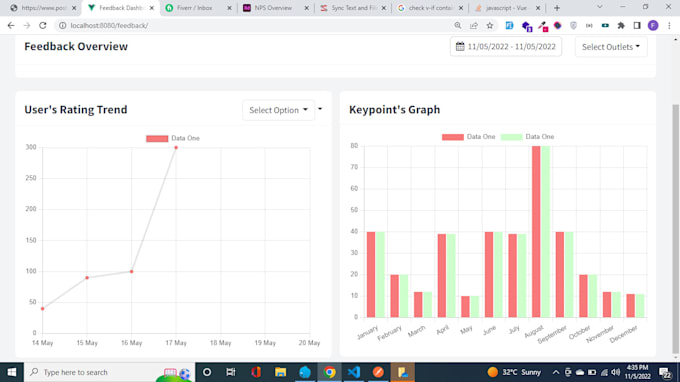Viewport: 680px width, 382px height.
Task: Click the calendar icon in date range
Action: tap(460, 46)
